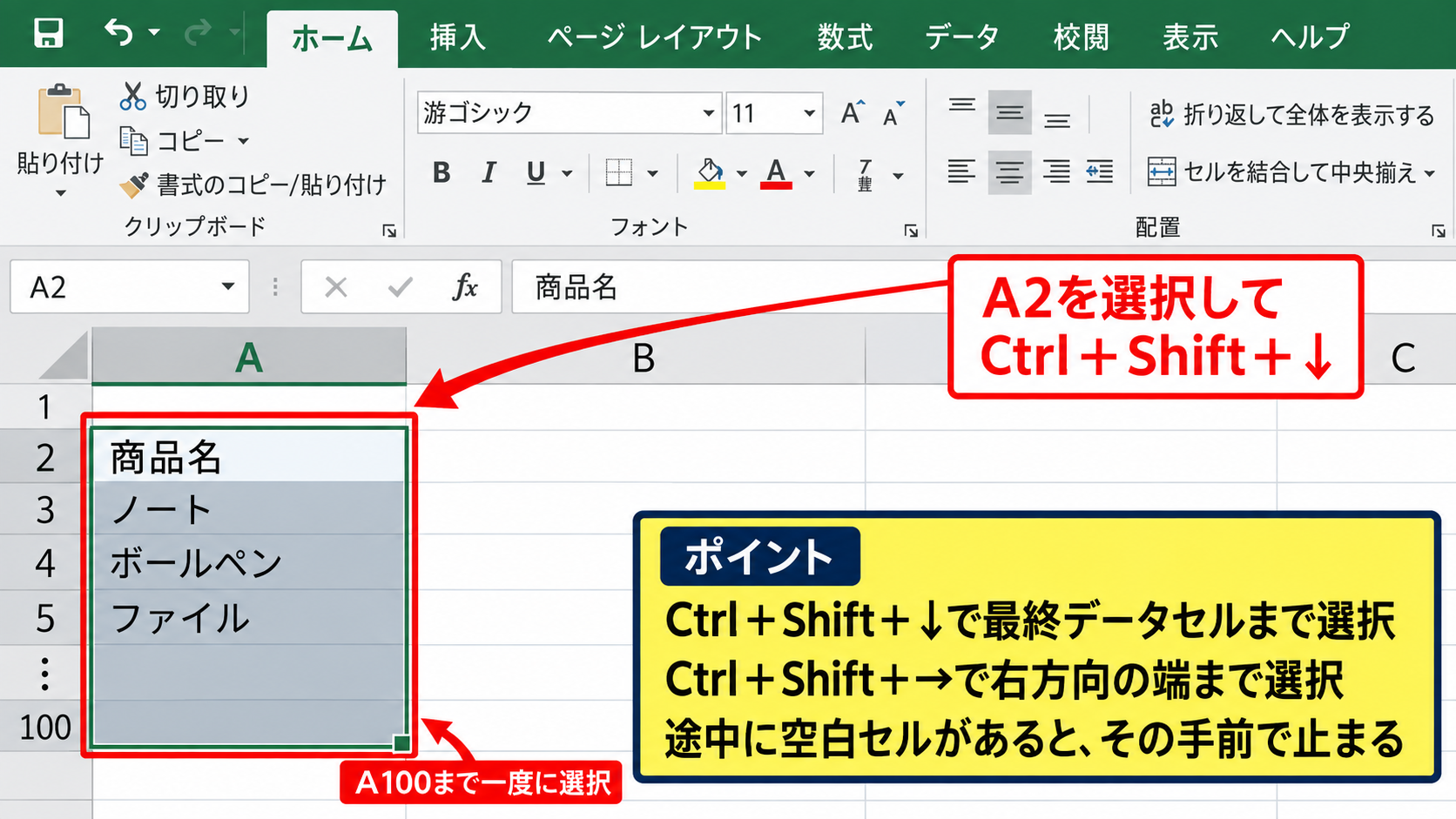Toggle center horizontal alignment

(1010, 171)
